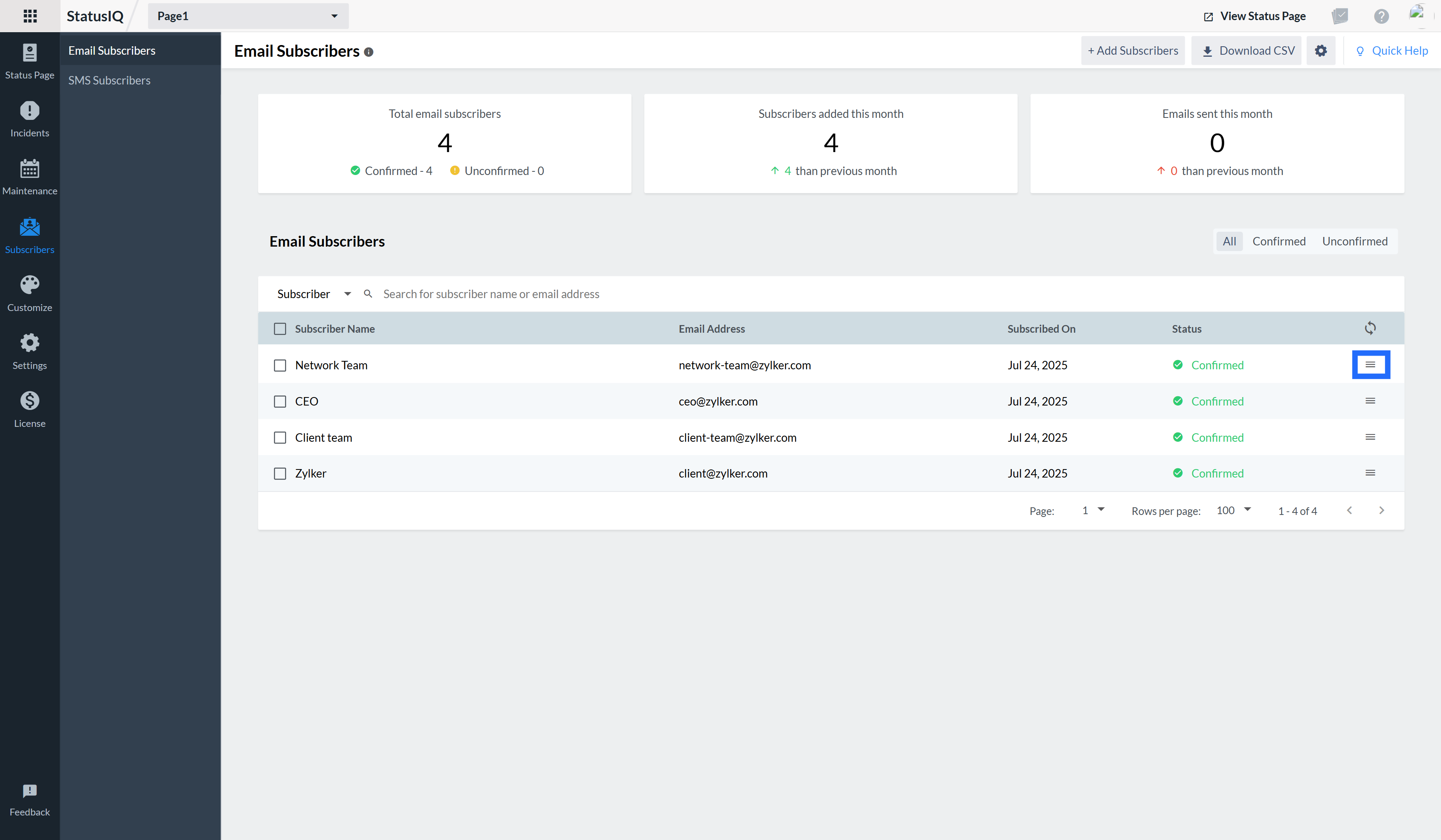Open the apps grid launcher icon
Image resolution: width=1441 pixels, height=840 pixels.
click(30, 16)
